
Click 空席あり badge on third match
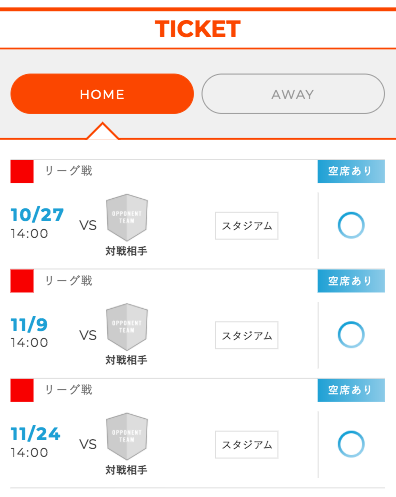[x=351, y=390]
